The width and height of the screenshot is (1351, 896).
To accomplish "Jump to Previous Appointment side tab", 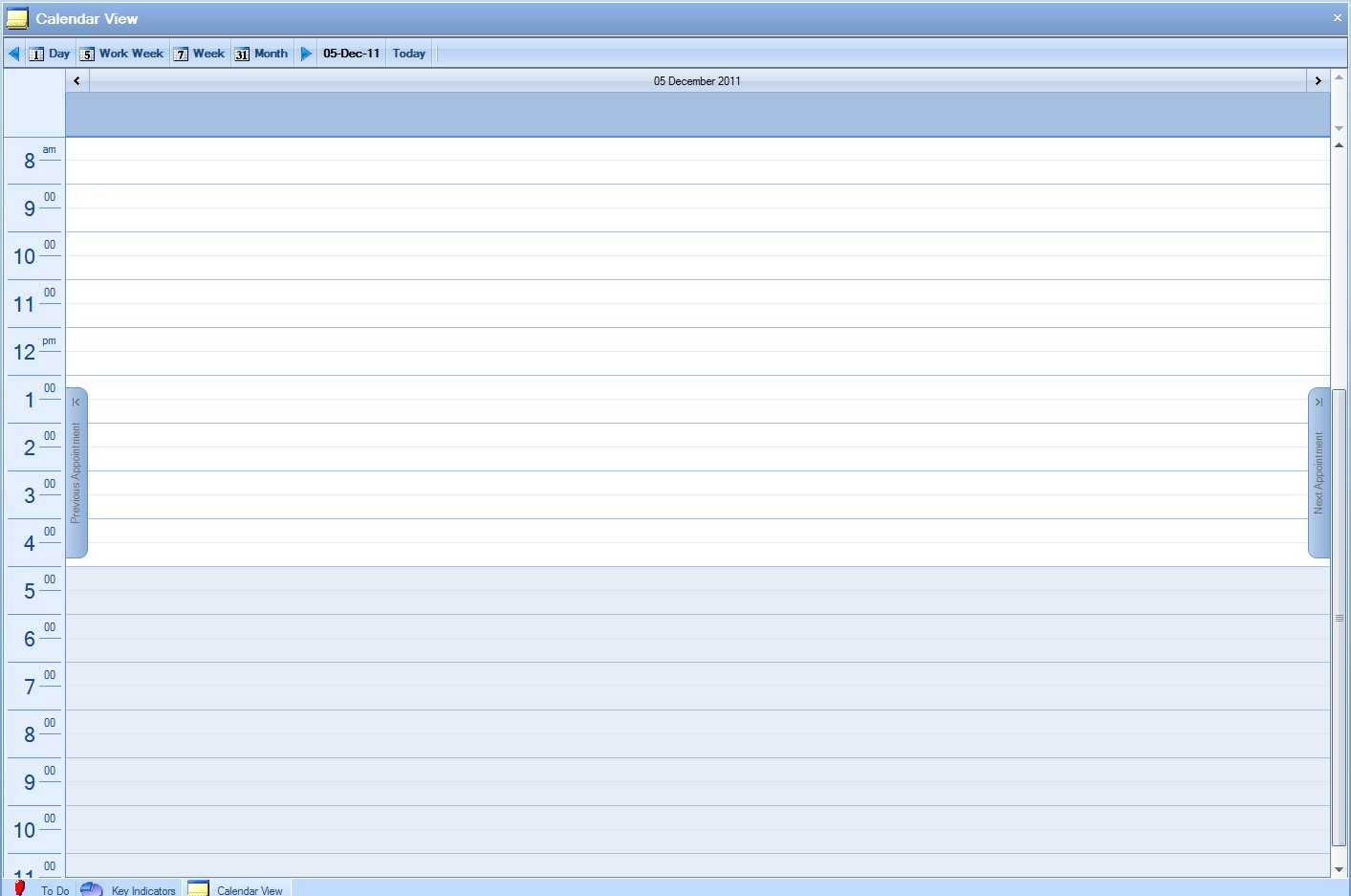I will pos(76,472).
